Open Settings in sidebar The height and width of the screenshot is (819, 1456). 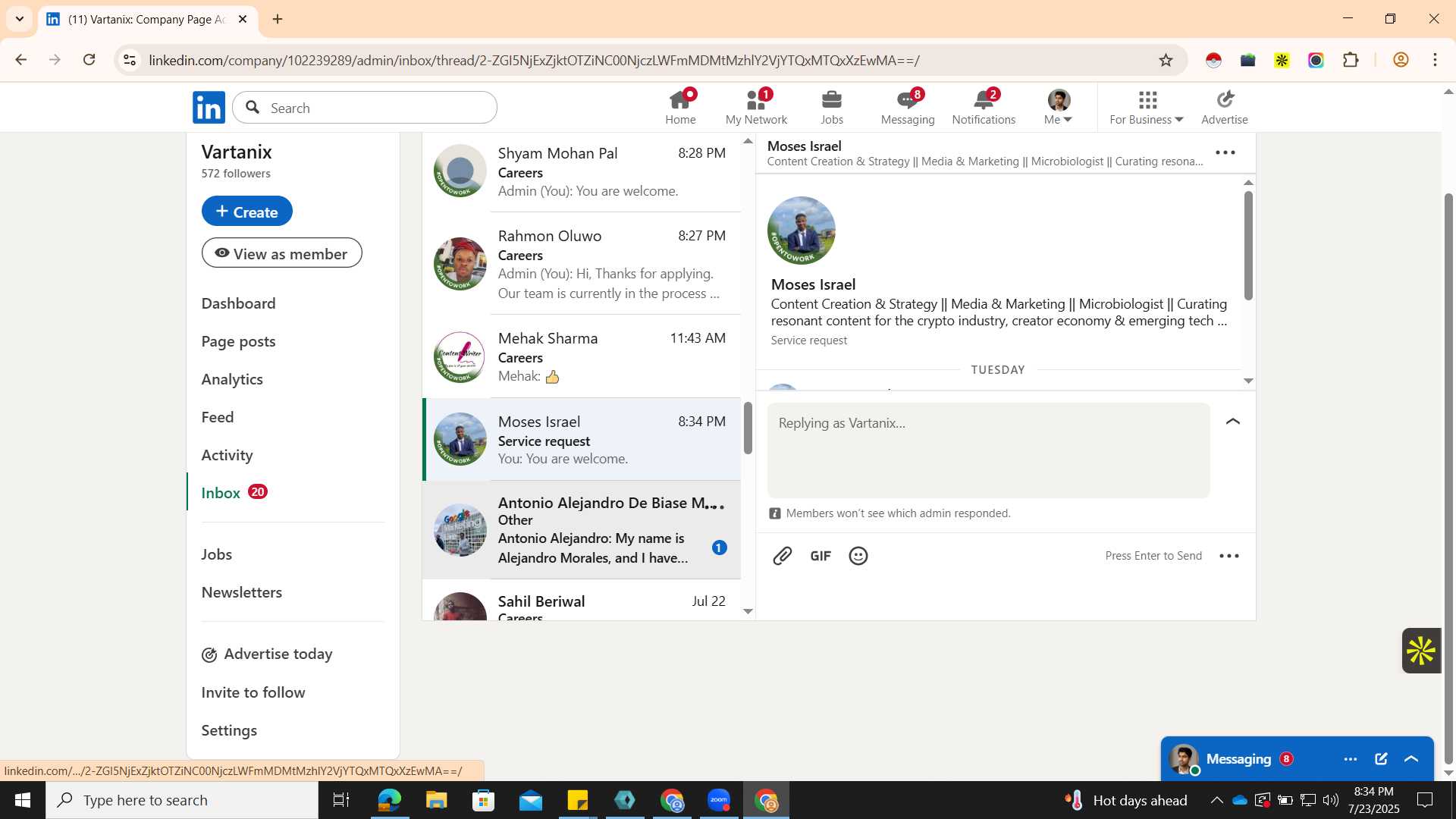(x=229, y=730)
